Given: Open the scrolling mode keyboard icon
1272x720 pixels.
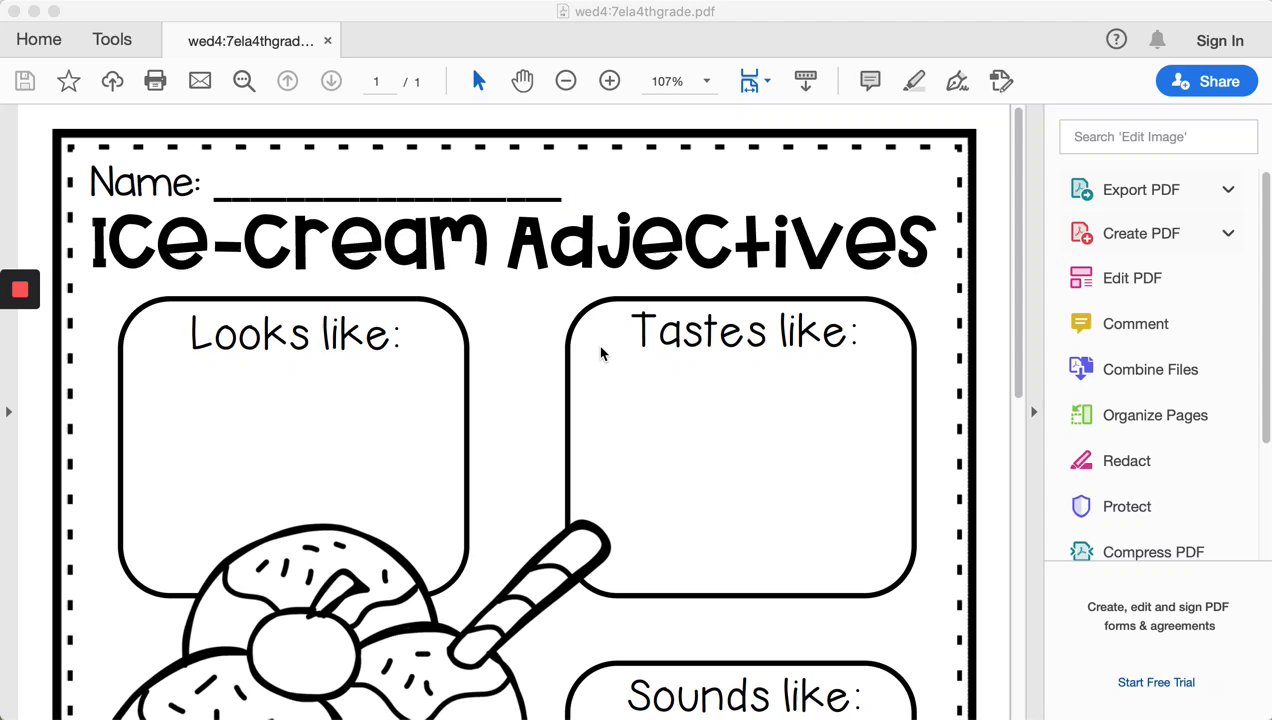Looking at the screenshot, I should (805, 81).
